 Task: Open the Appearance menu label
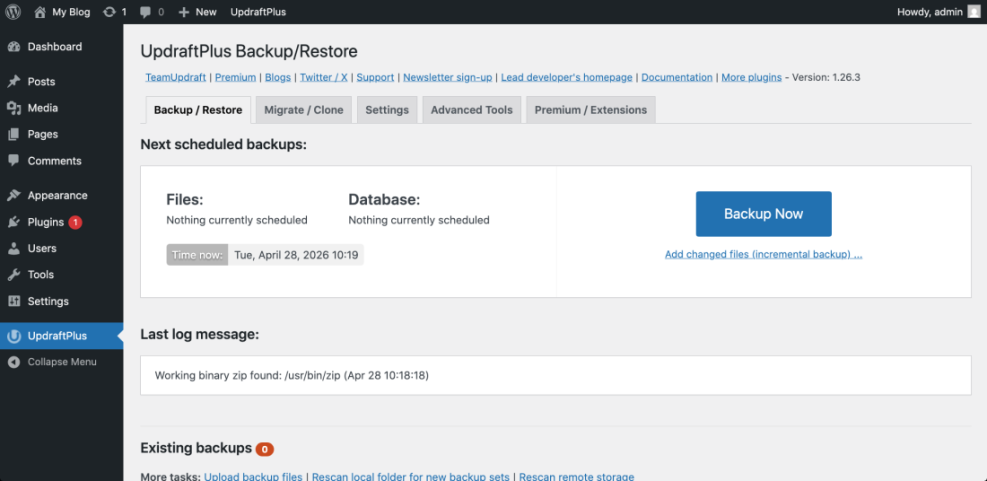click(x=57, y=196)
